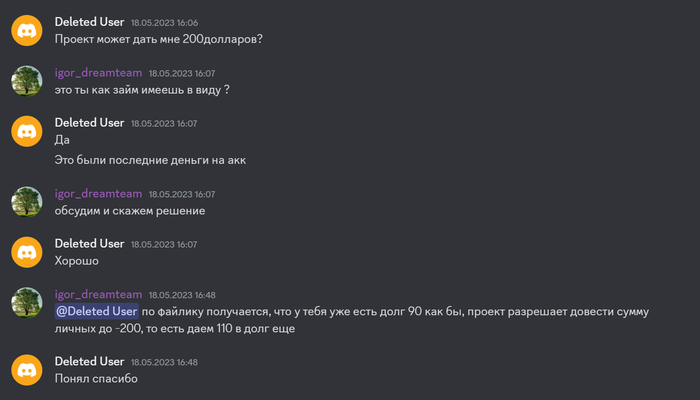Screen dimensions: 700x400
Task: Click the text 'Понял спасибо'
Action: click(96, 379)
